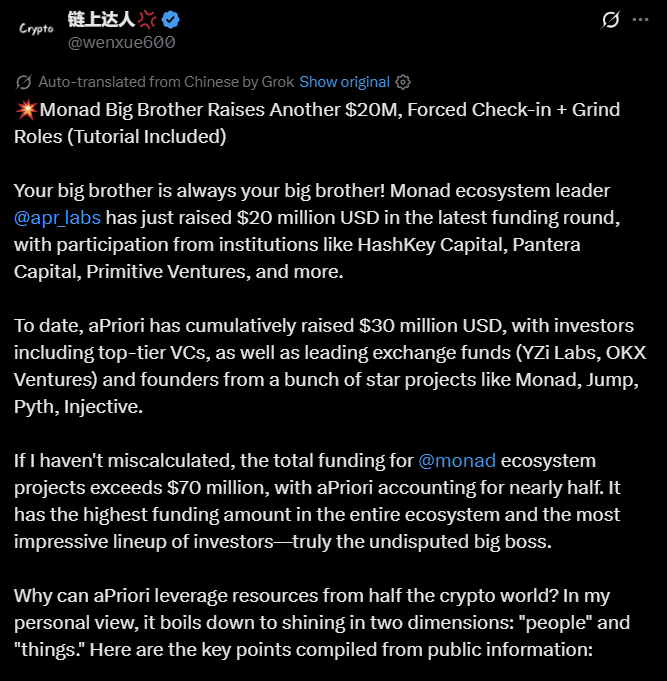Open the @apr_labs mention link

pos(57,217)
